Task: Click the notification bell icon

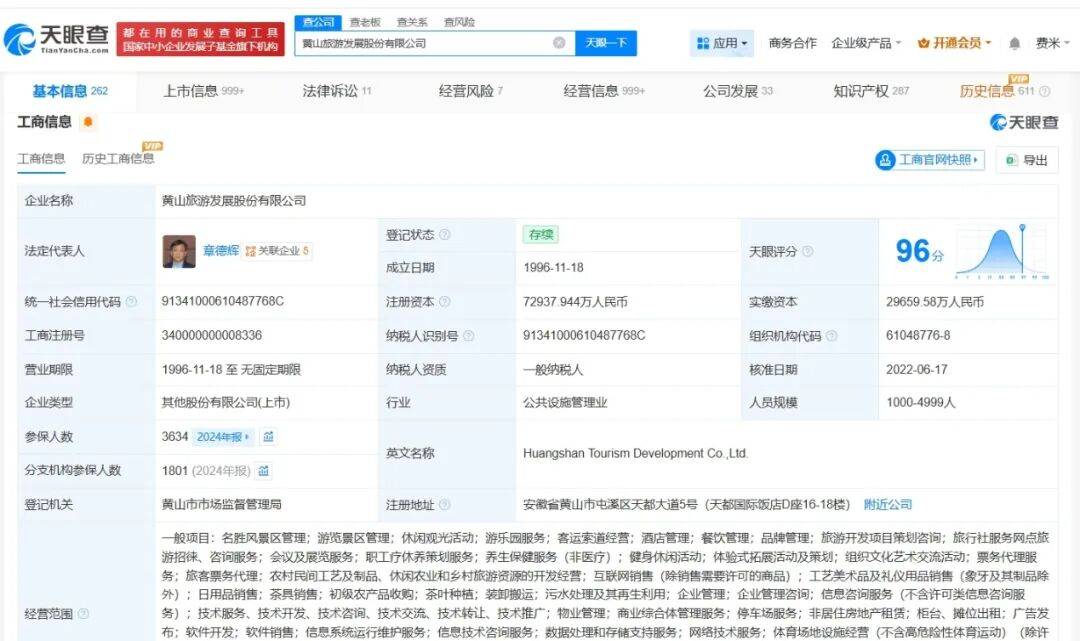Action: [x=1015, y=43]
